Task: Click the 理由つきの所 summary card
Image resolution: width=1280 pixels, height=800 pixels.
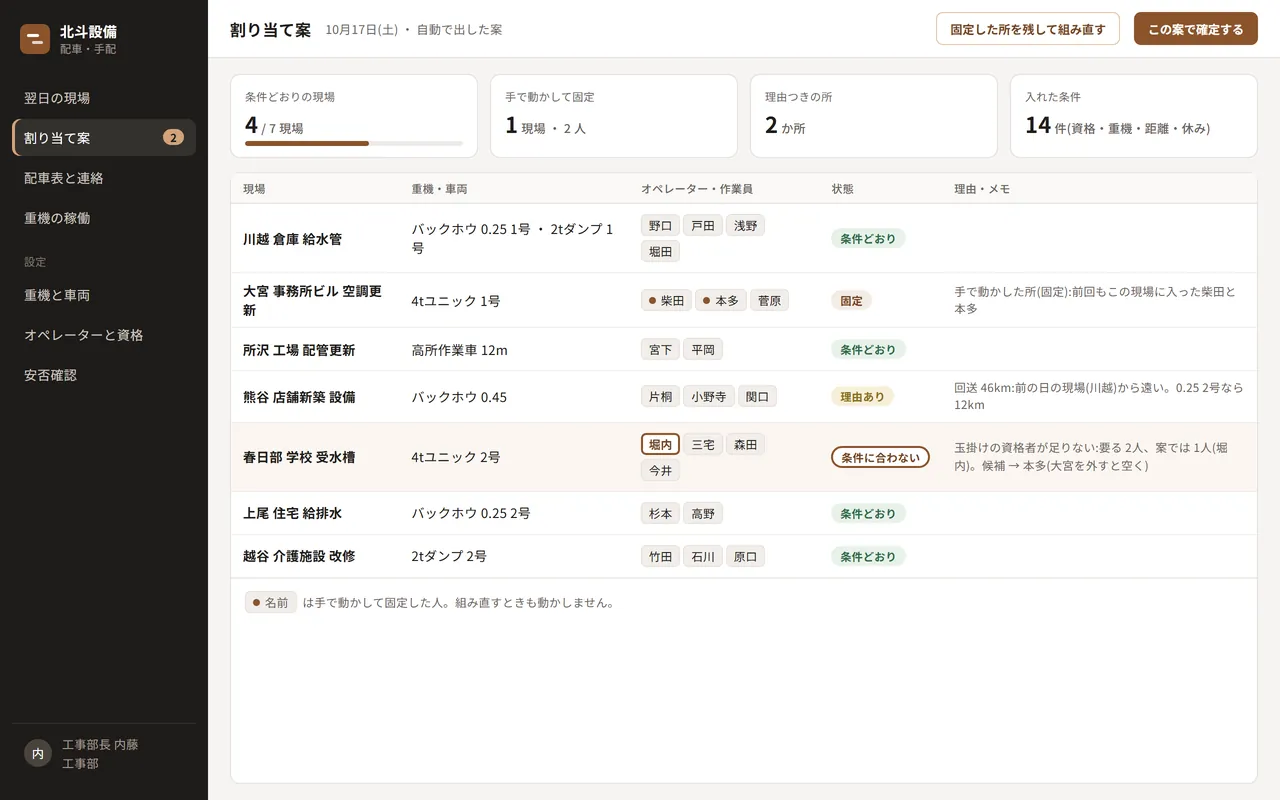Action: click(x=874, y=116)
